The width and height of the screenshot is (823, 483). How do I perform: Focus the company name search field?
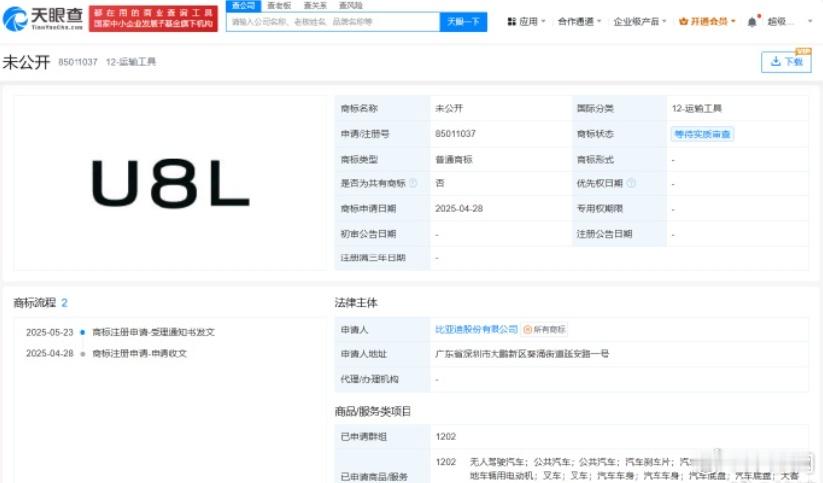click(x=333, y=22)
